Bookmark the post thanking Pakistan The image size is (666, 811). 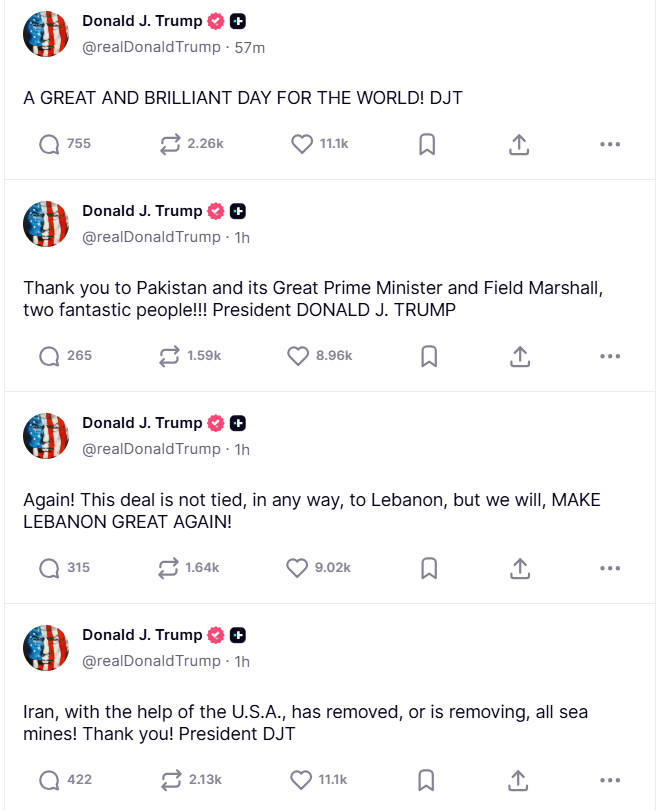click(x=428, y=356)
